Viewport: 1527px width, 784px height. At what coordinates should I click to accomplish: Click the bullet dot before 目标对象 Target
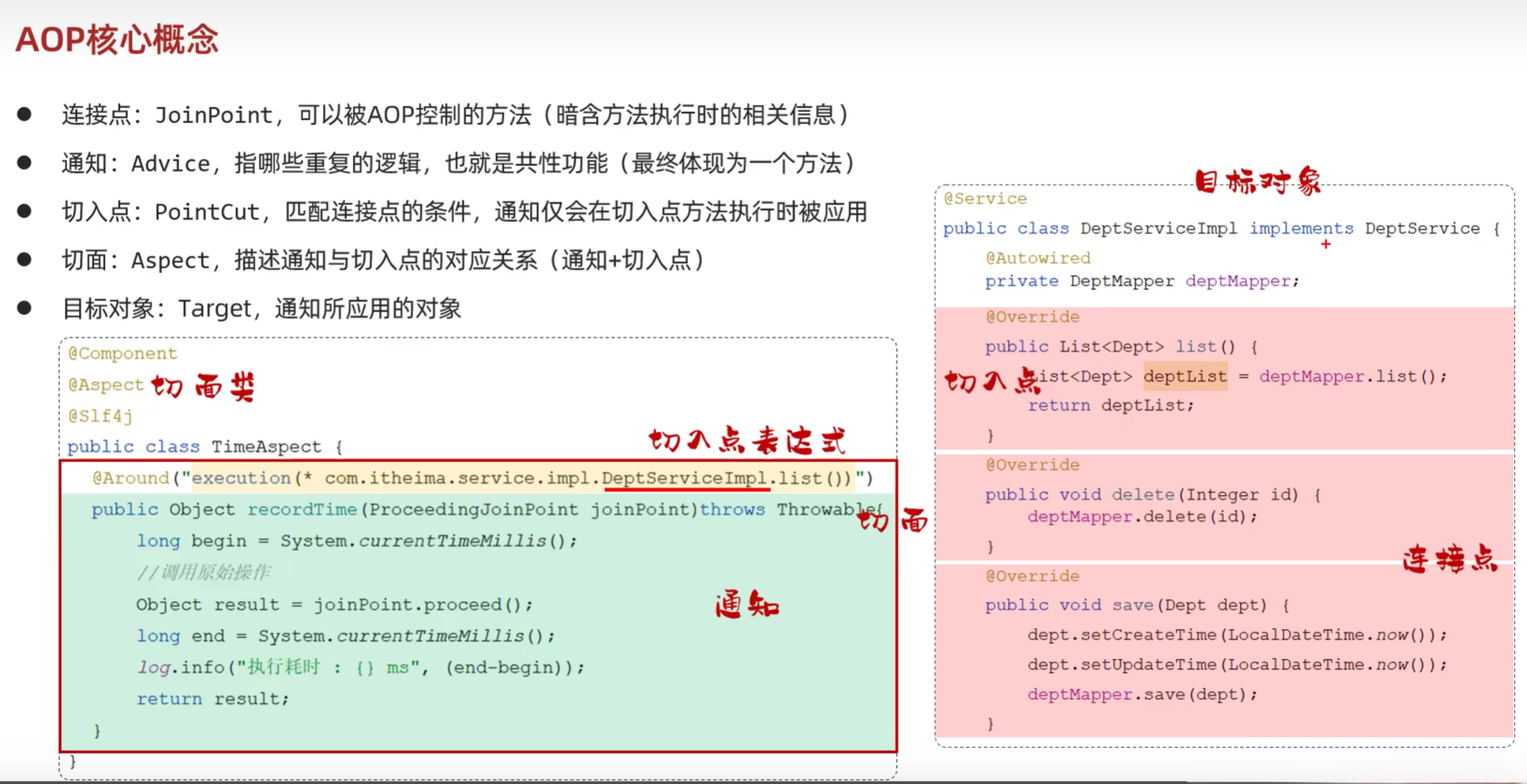25,308
